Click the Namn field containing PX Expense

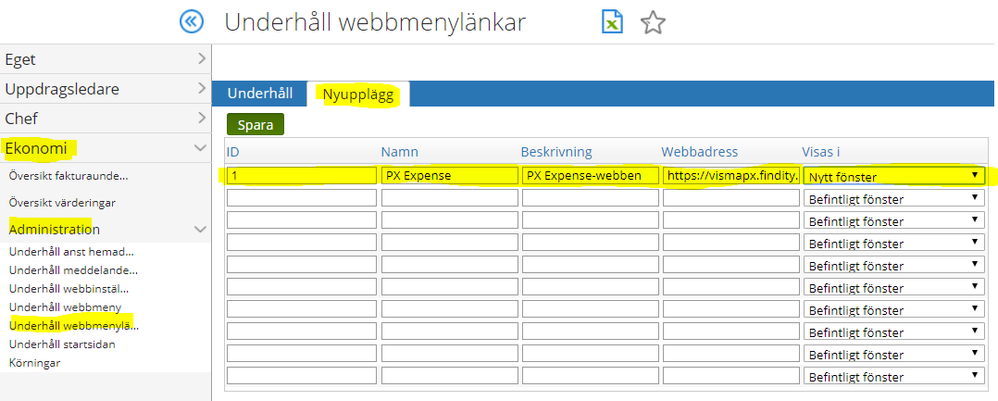click(x=448, y=176)
